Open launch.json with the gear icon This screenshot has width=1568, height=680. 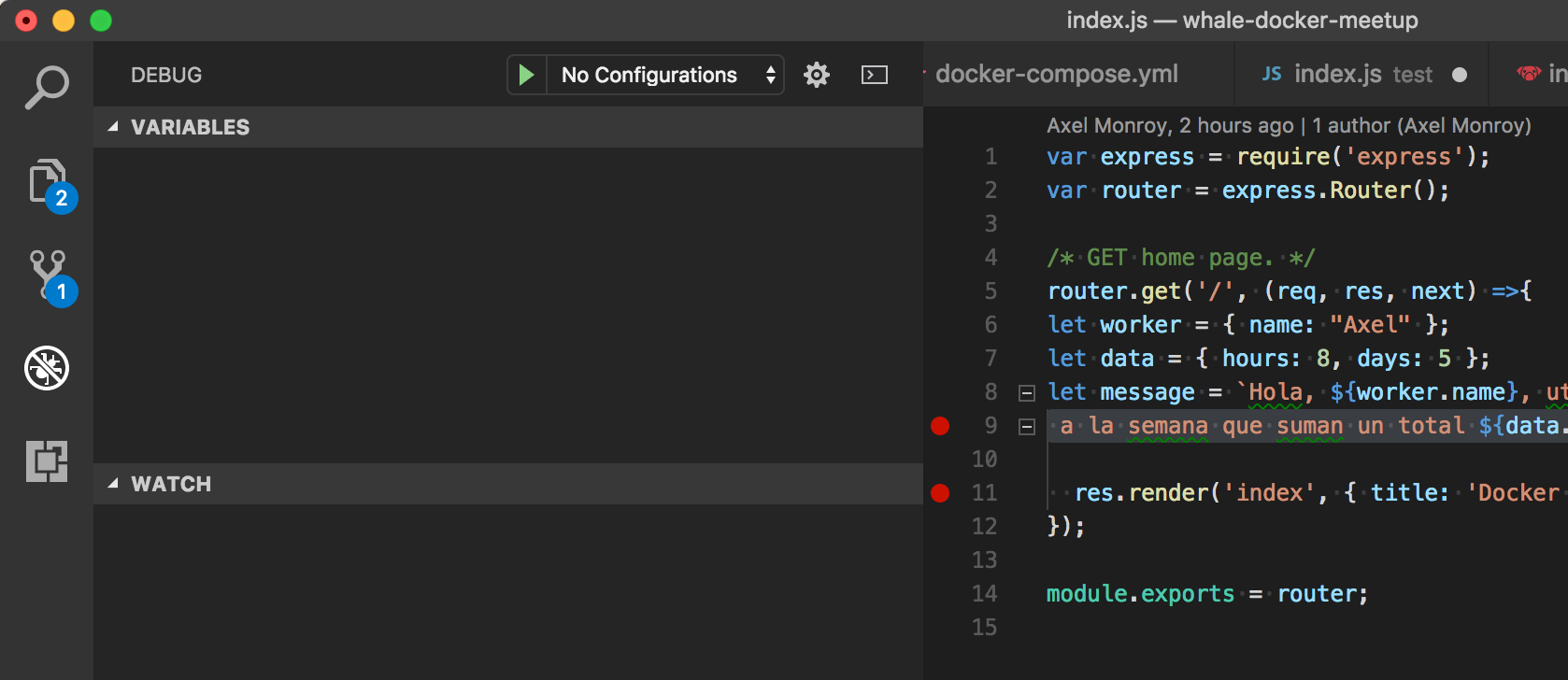point(817,75)
